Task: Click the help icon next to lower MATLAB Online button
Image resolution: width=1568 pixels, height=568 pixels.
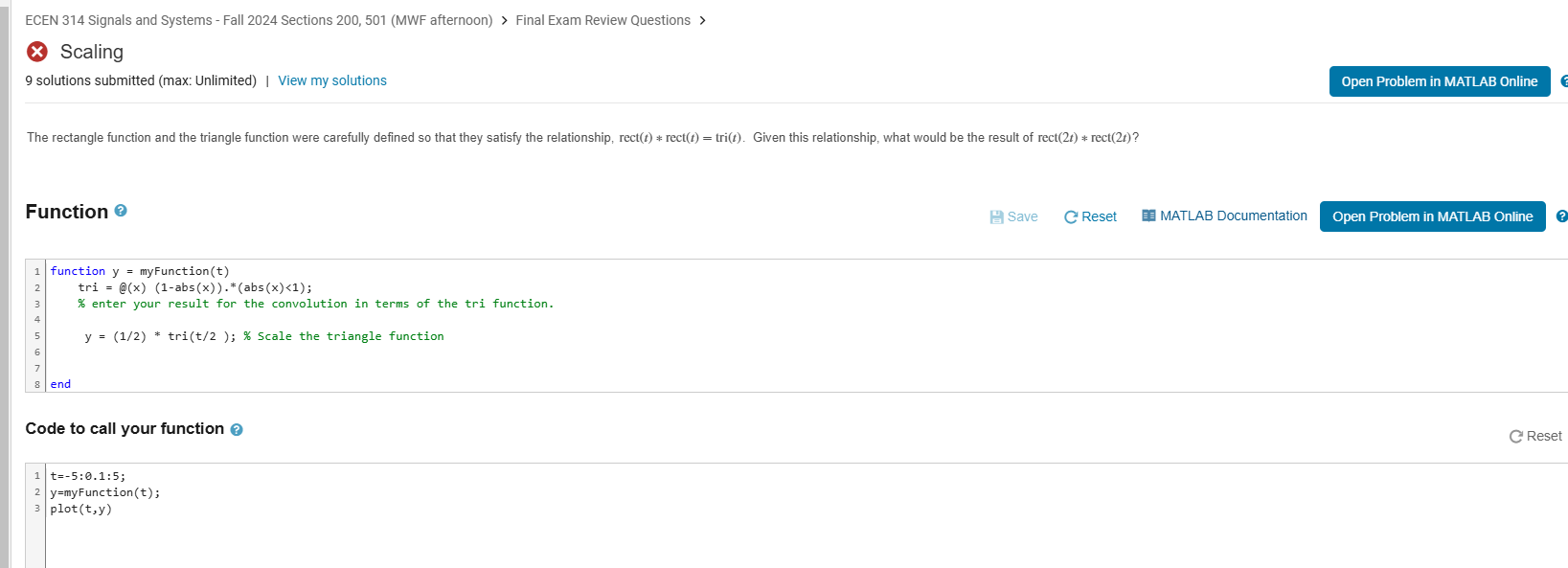Action: [x=1562, y=216]
